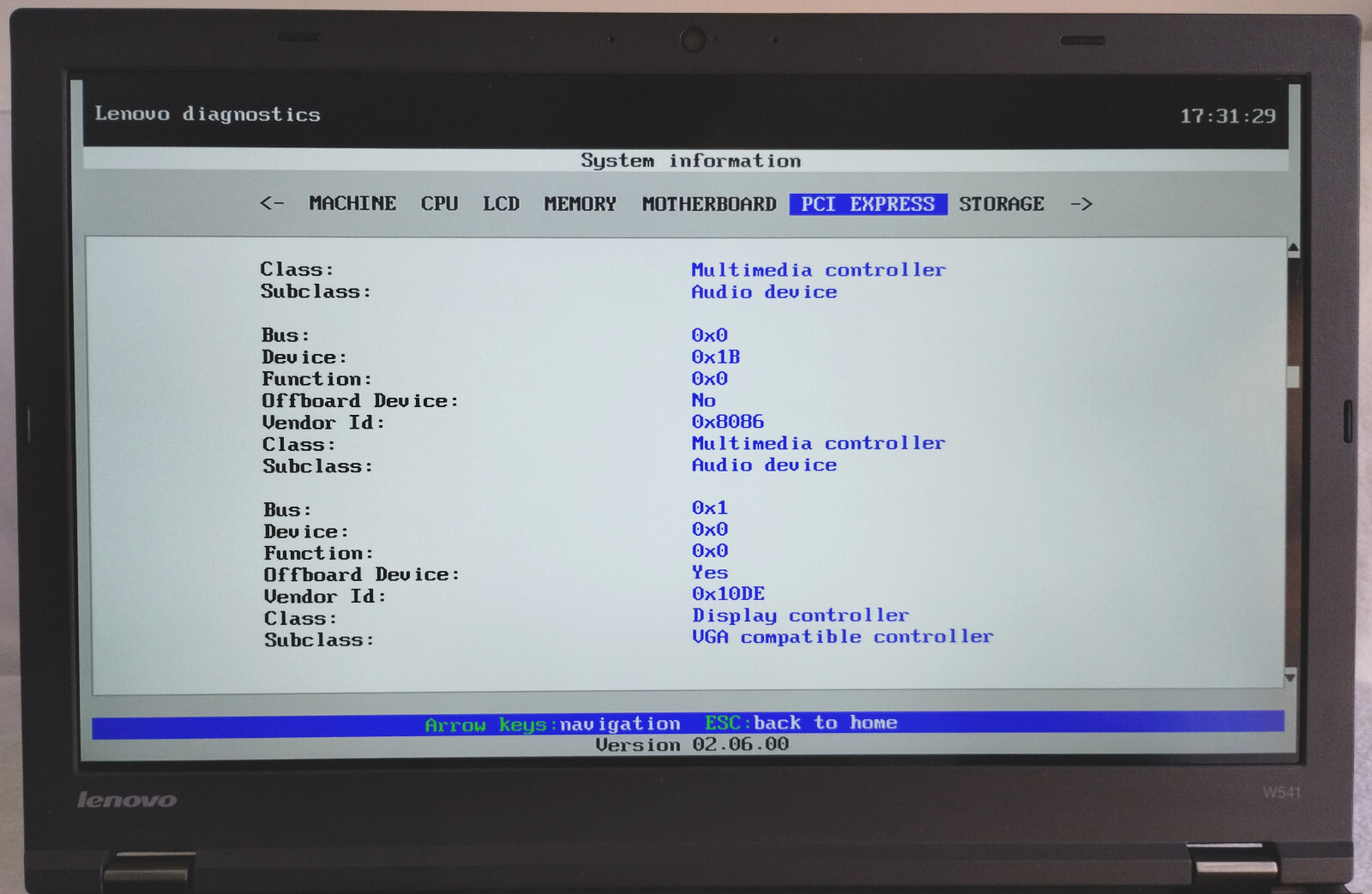This screenshot has width=1372, height=894.
Task: Switch to the STORAGE tab
Action: coord(1002,204)
